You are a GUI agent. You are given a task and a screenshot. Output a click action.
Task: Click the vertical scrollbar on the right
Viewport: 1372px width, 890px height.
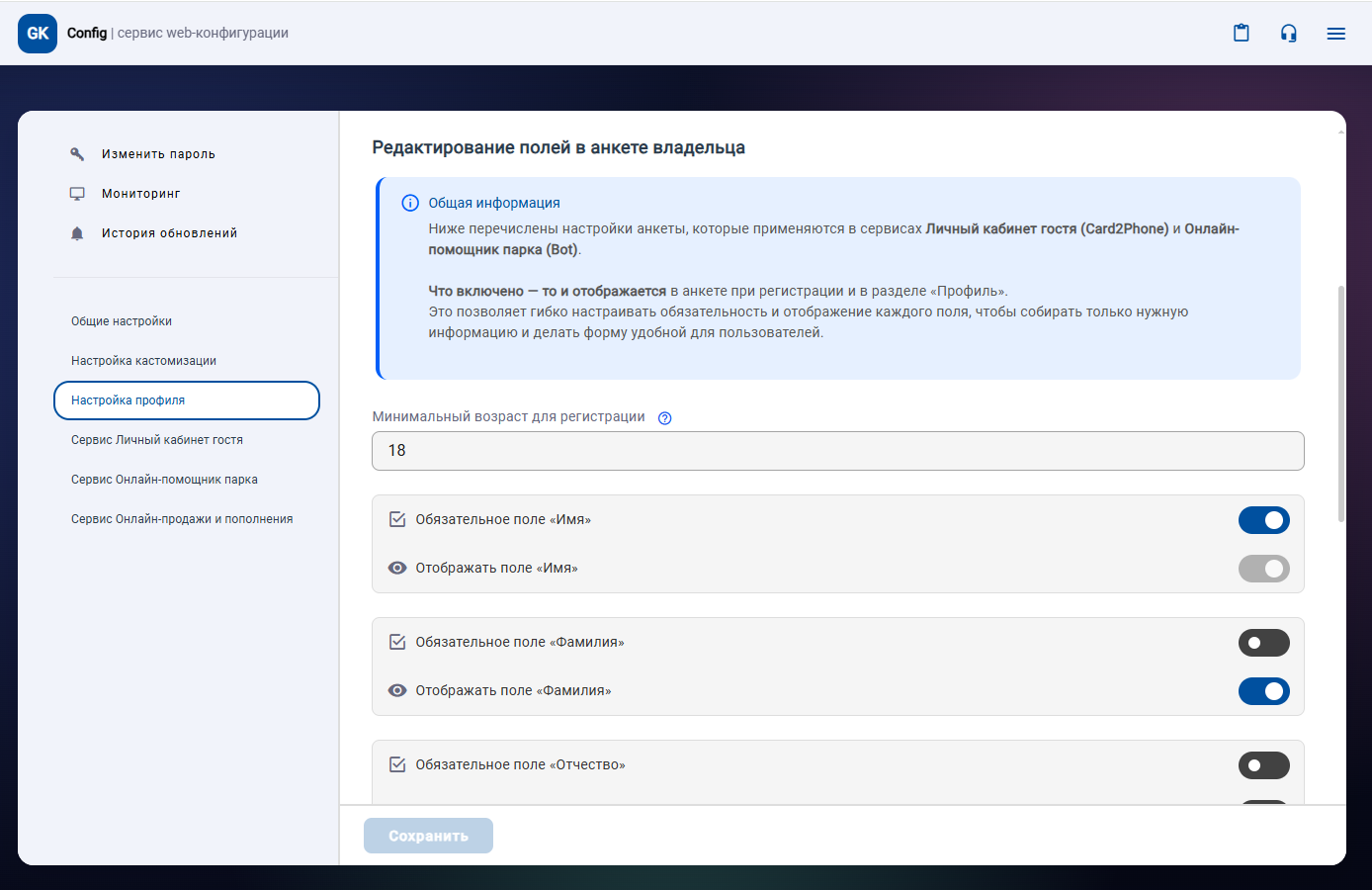[x=1340, y=403]
